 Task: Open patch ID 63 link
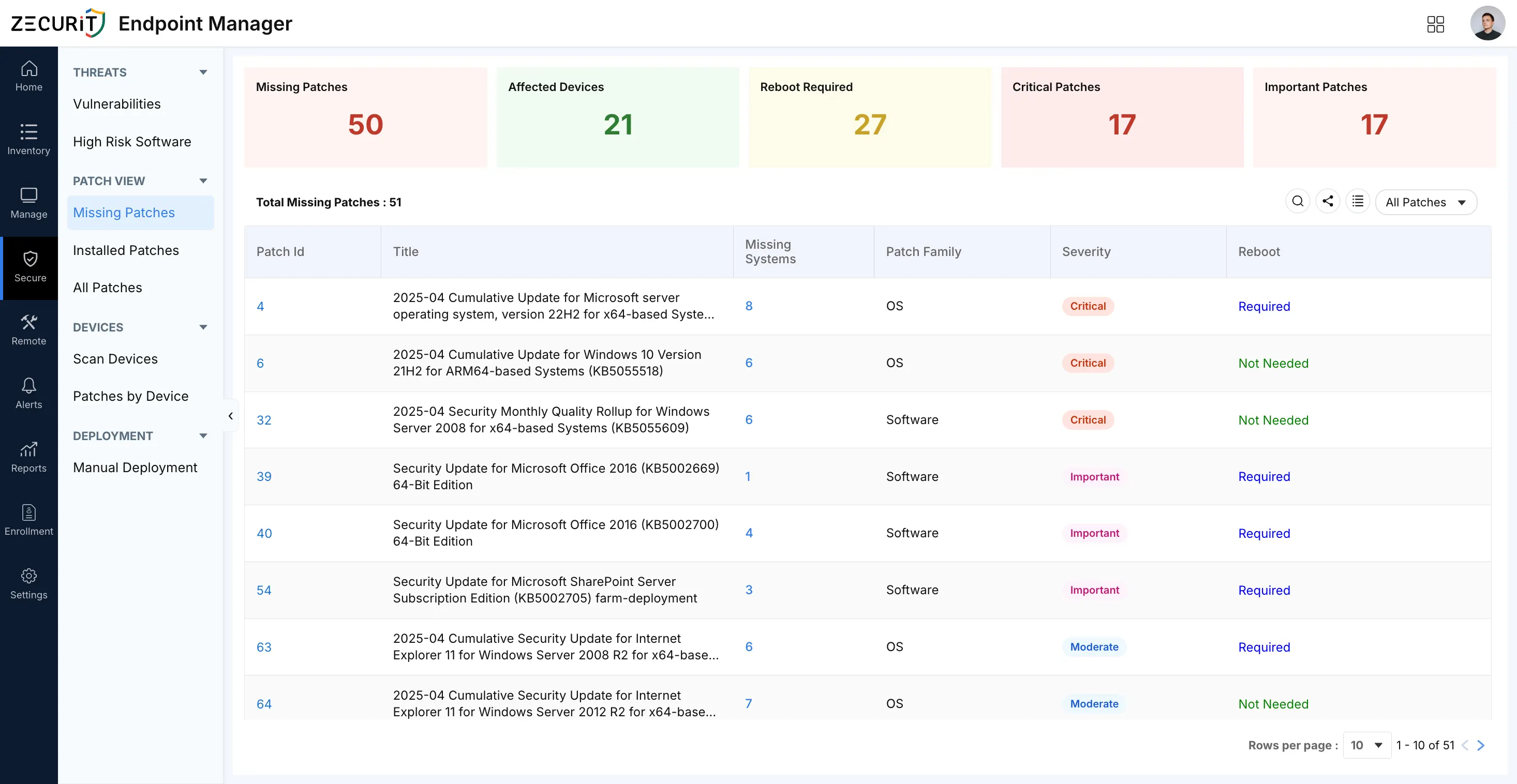coord(264,647)
